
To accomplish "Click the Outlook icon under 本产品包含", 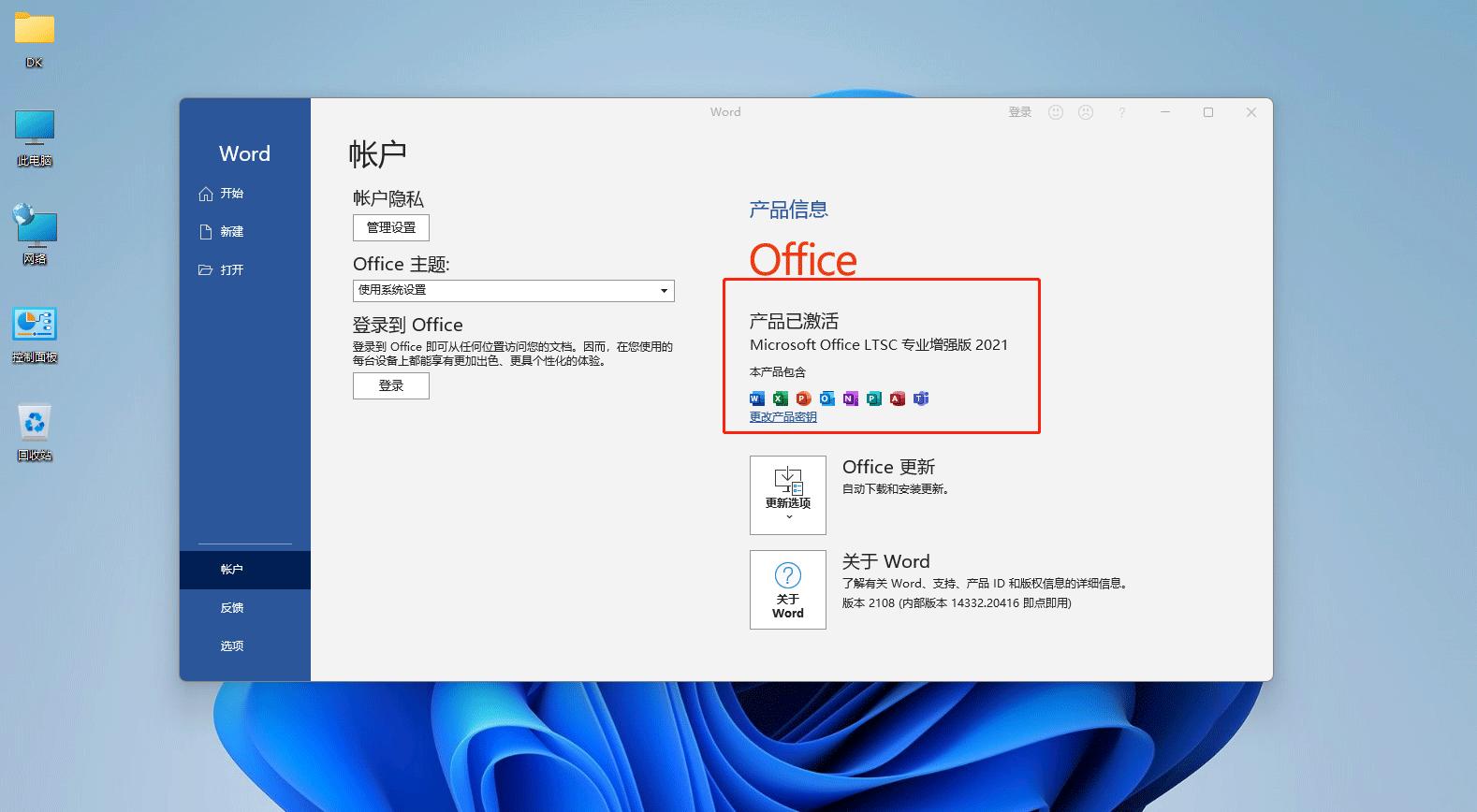I will (826, 399).
